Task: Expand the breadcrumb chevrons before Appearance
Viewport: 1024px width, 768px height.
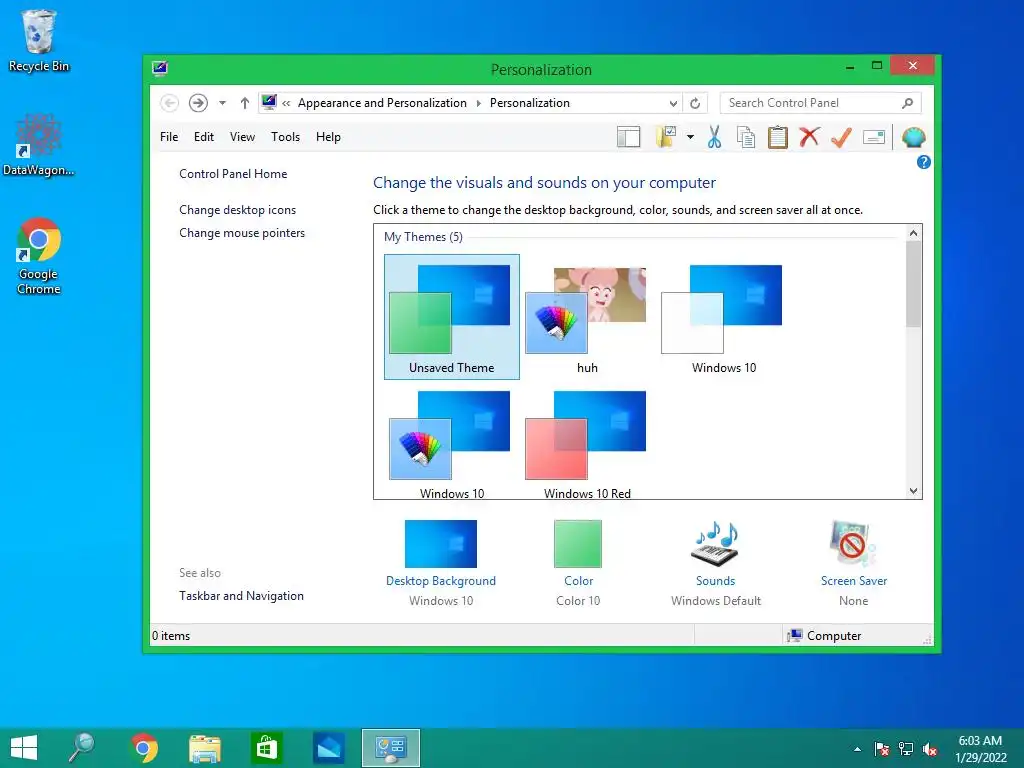Action: click(286, 103)
